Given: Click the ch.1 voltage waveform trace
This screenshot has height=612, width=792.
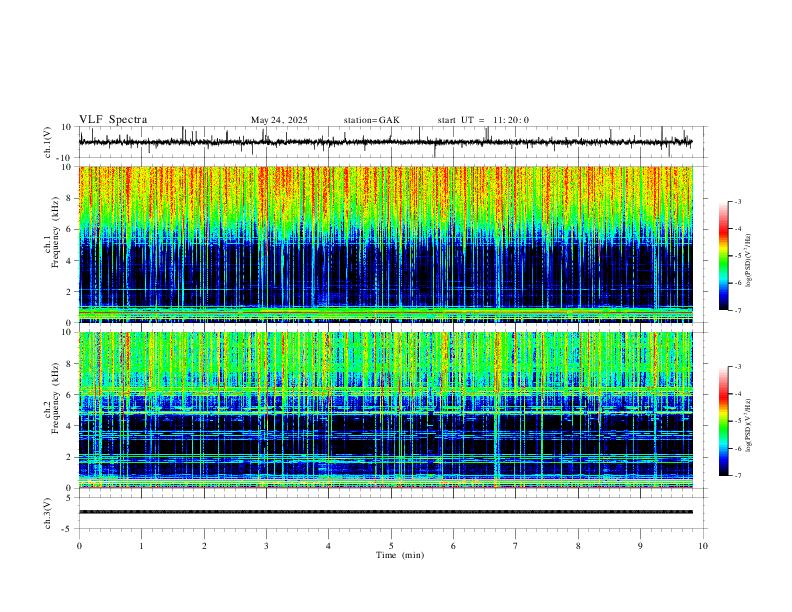Looking at the screenshot, I should 385,142.
